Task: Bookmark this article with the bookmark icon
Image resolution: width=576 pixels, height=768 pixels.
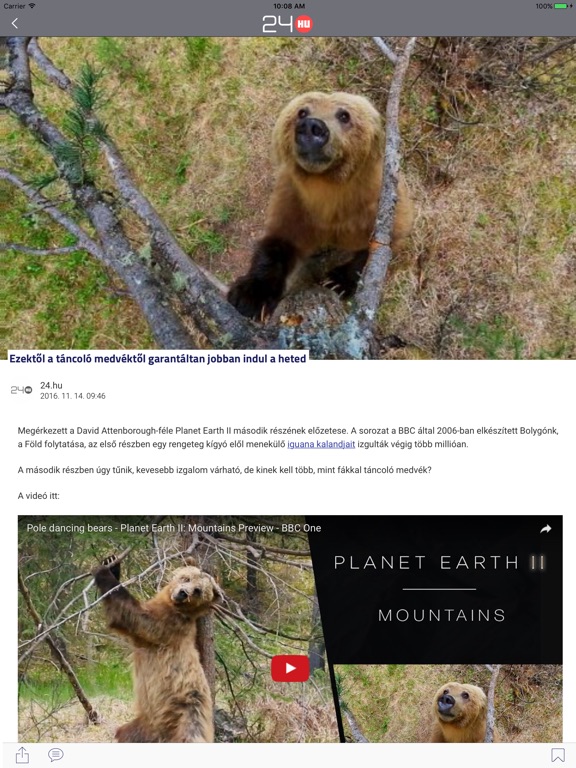Action: [x=557, y=755]
